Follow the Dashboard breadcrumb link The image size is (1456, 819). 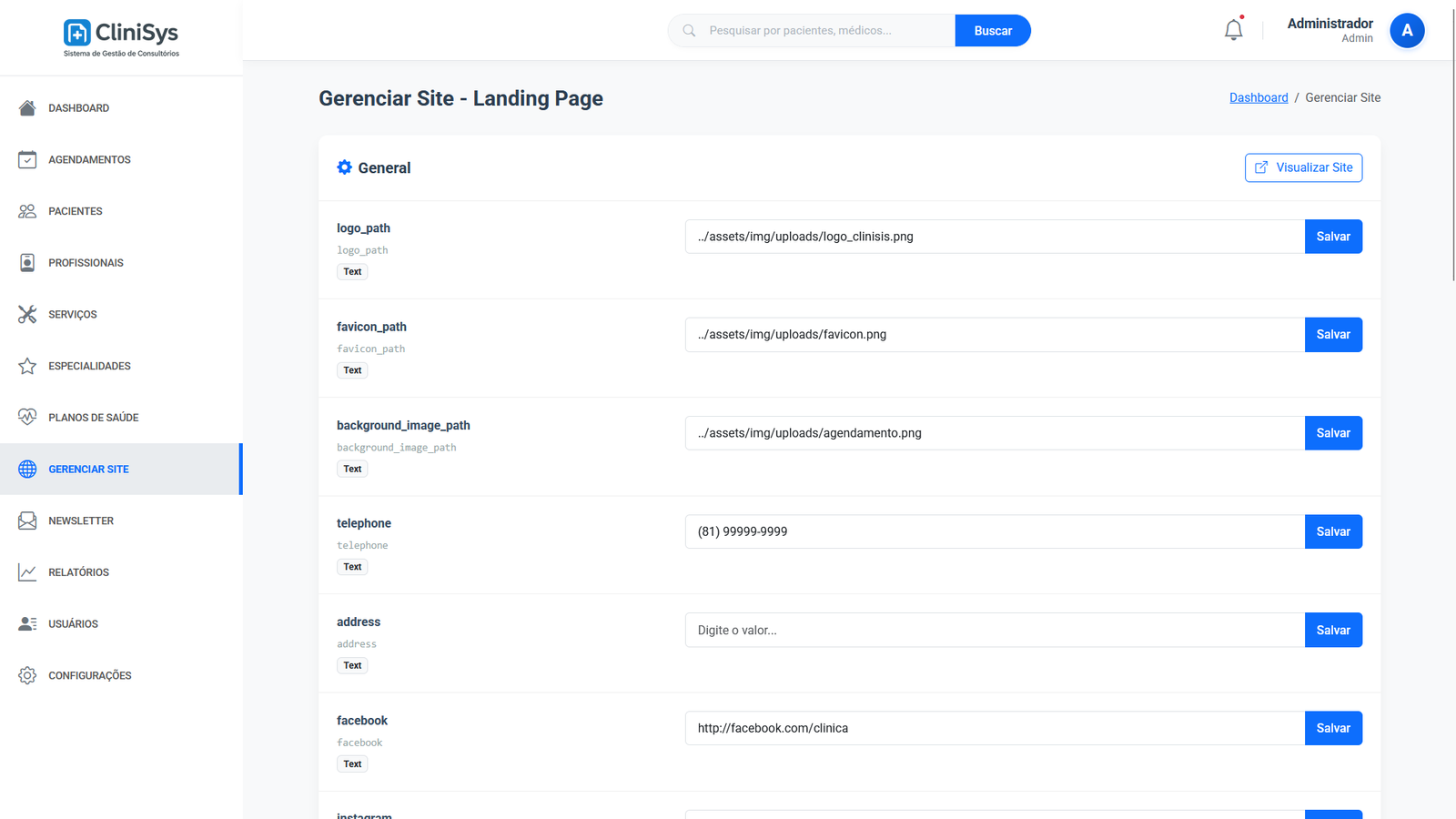pos(1259,97)
